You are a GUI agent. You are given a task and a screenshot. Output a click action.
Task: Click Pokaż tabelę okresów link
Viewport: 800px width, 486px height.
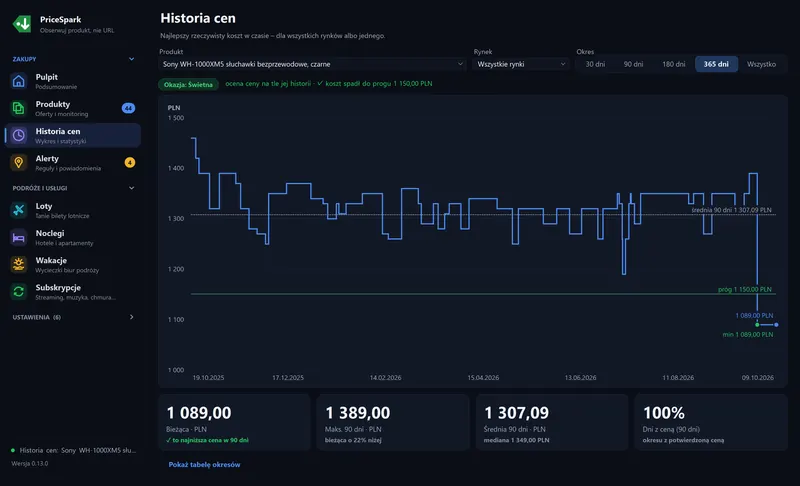204,465
